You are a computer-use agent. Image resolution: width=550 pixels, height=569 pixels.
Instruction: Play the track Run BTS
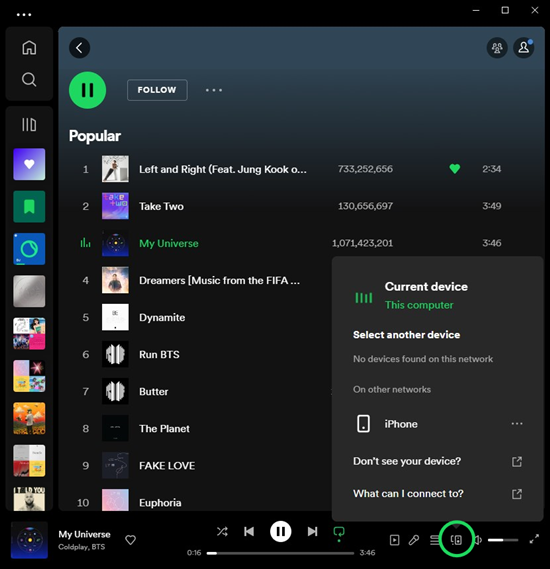click(159, 355)
